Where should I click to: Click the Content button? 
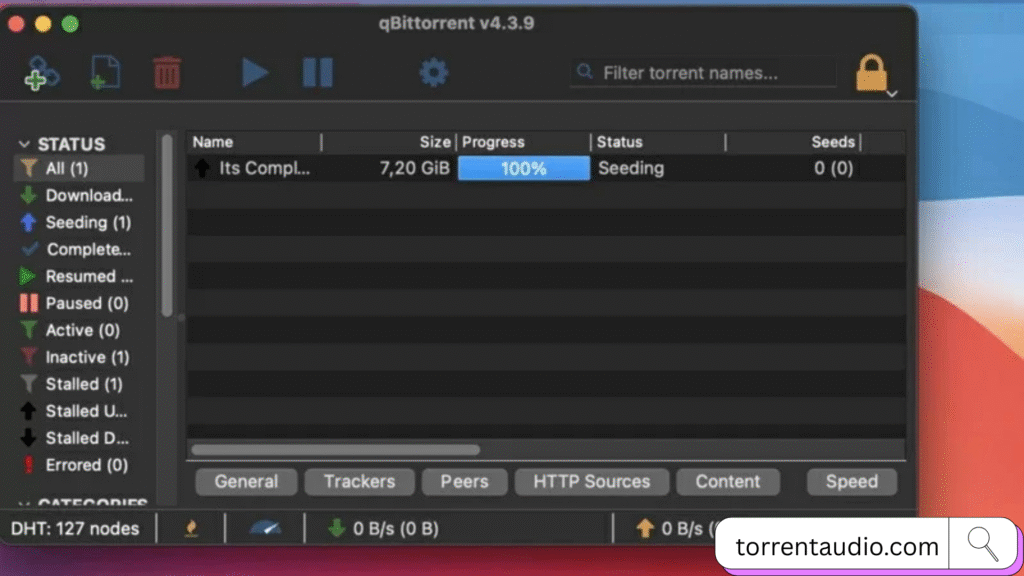click(x=727, y=481)
